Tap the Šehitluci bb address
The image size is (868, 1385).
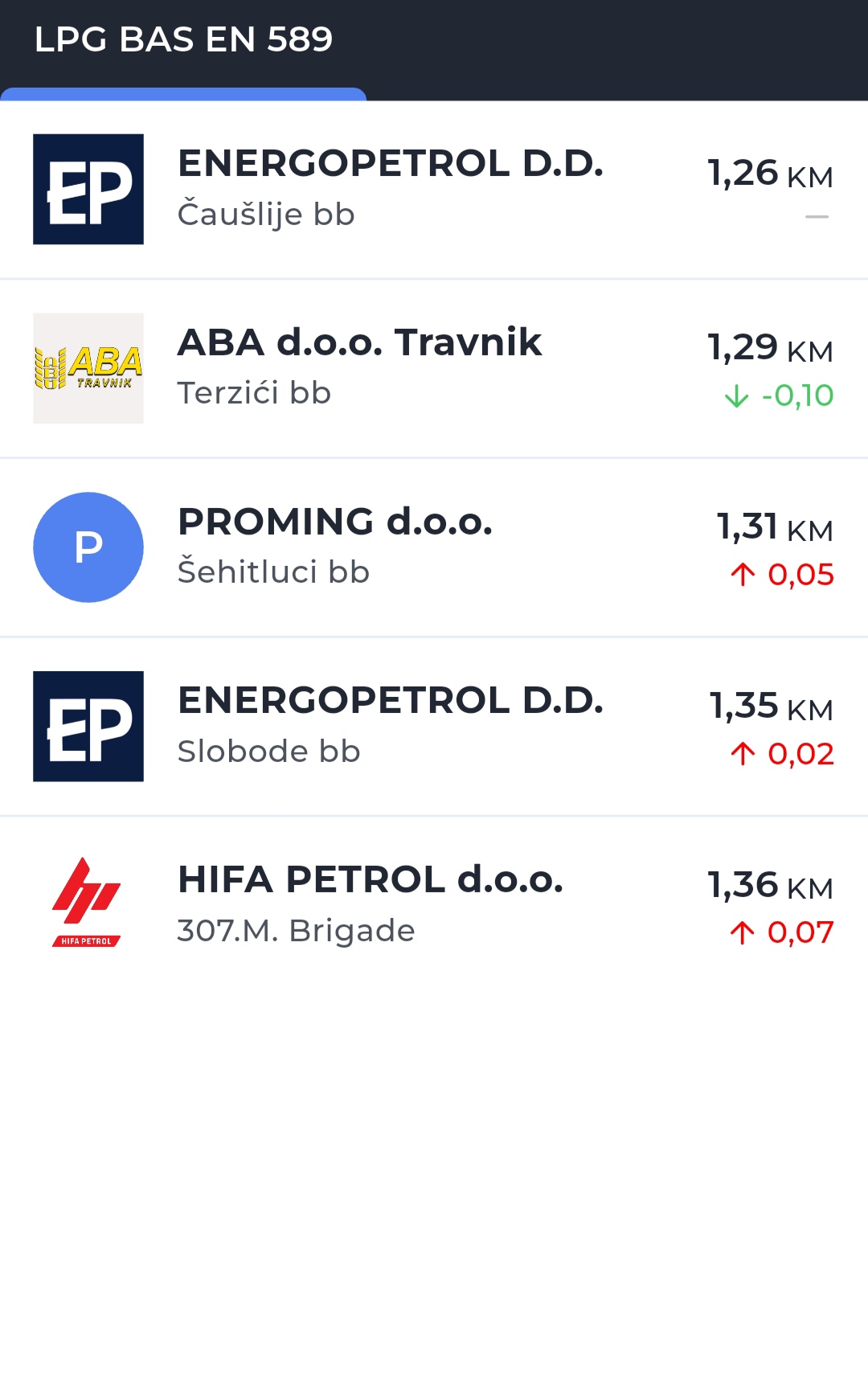(x=273, y=572)
